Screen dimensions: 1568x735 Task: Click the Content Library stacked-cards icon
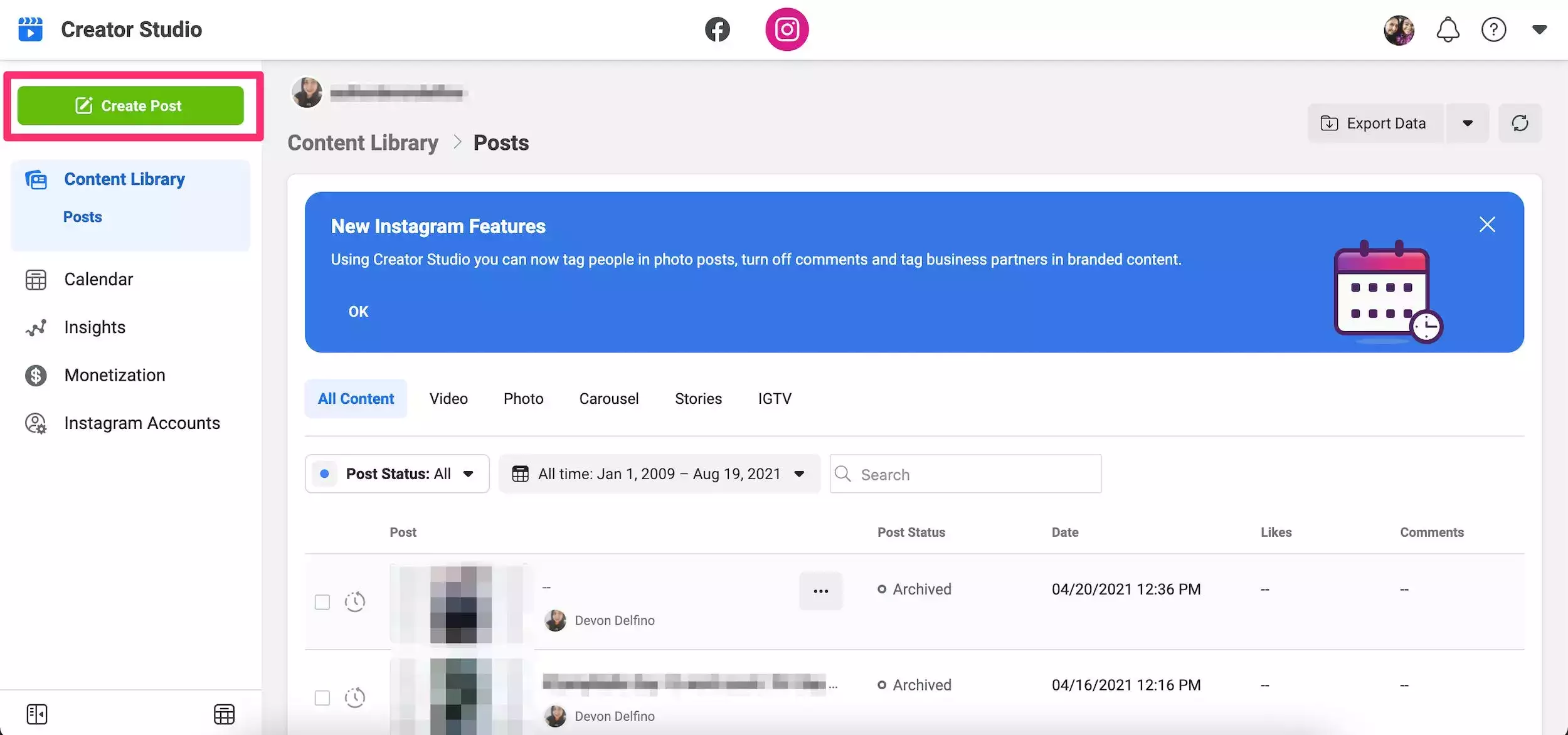pos(36,180)
